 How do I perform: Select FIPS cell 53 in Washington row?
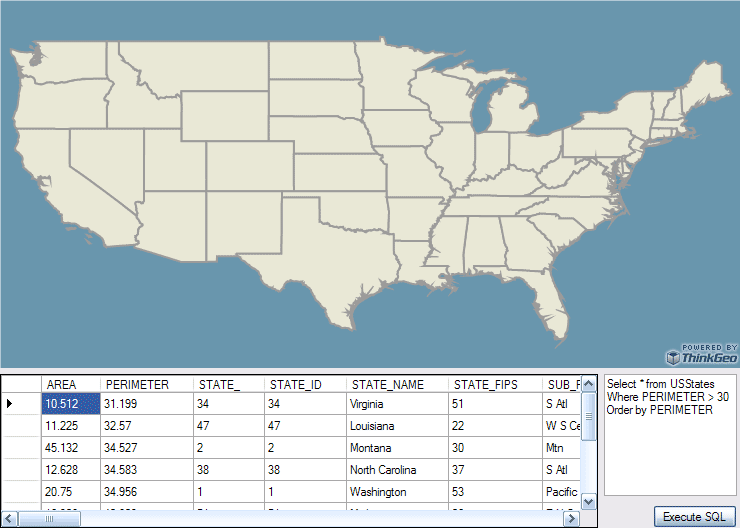496,492
